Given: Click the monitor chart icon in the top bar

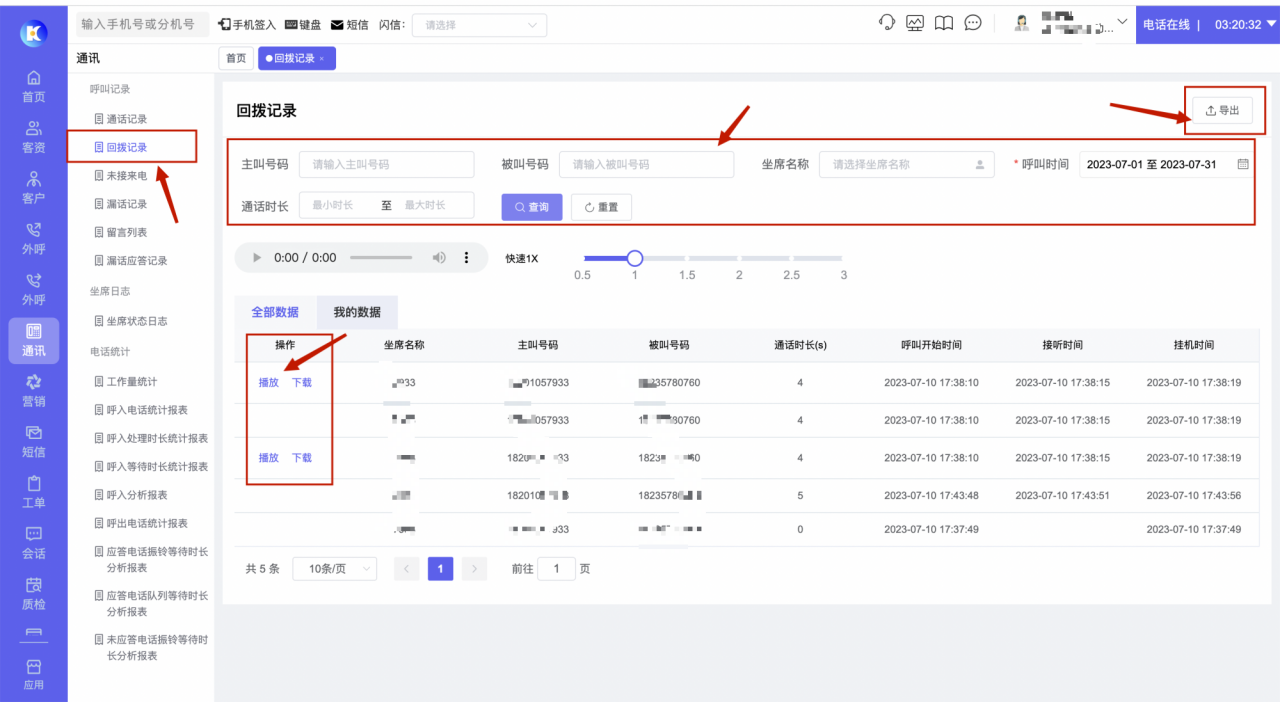Looking at the screenshot, I should (x=915, y=23).
